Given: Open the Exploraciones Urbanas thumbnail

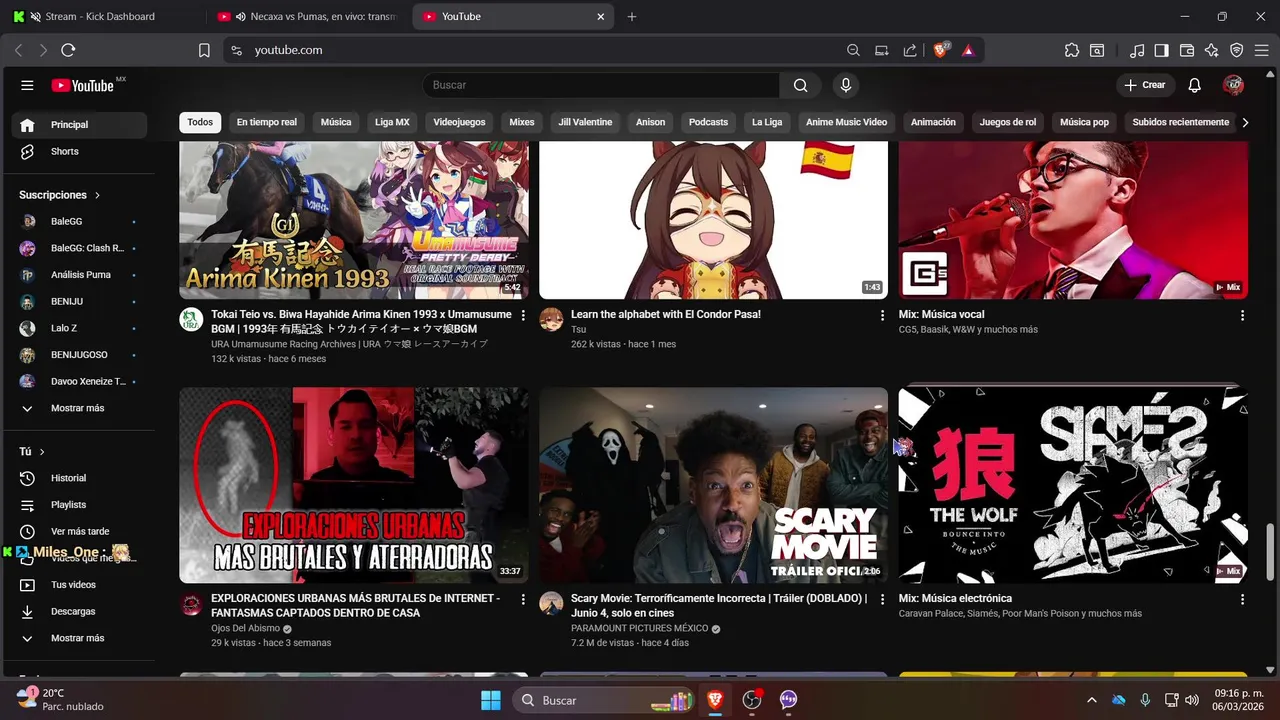Looking at the screenshot, I should [354, 485].
